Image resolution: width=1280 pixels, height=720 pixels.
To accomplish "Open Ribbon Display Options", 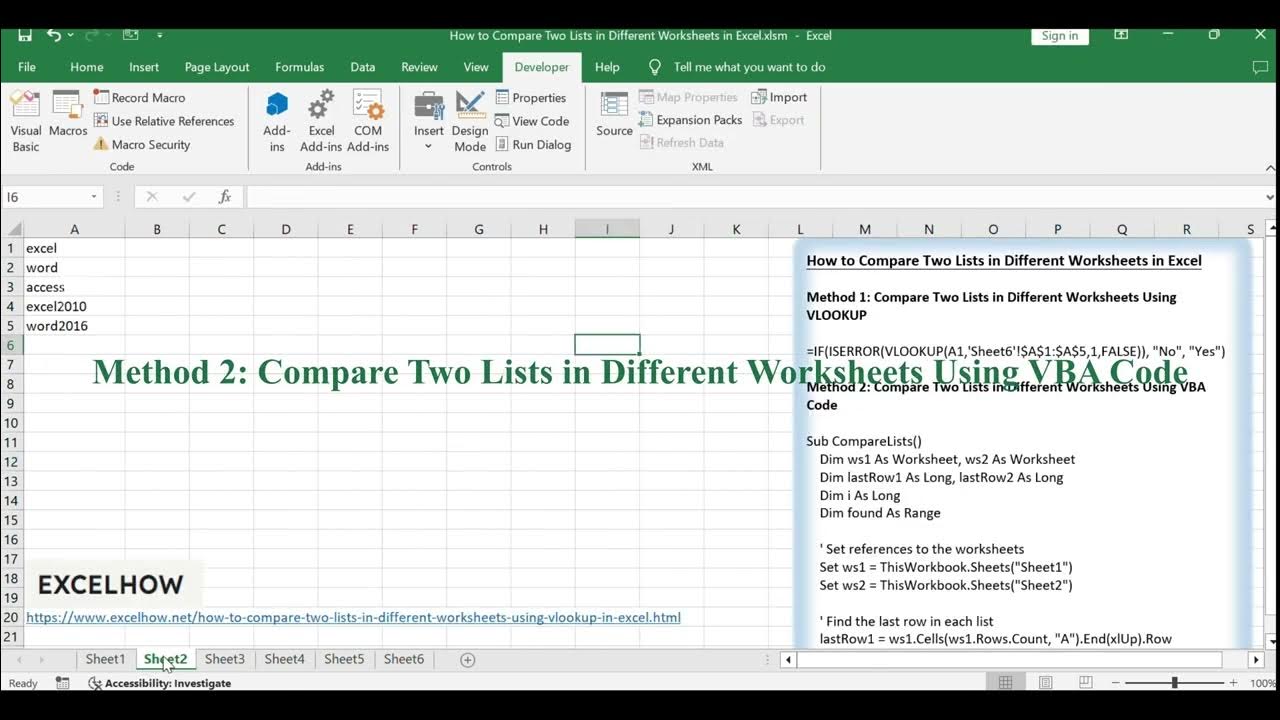I will [1121, 35].
